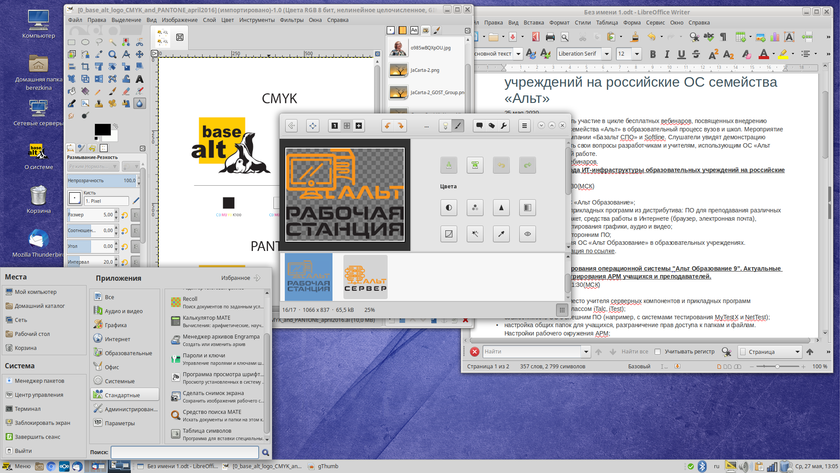Click the adjust contrast icon in gThumb

(449, 207)
